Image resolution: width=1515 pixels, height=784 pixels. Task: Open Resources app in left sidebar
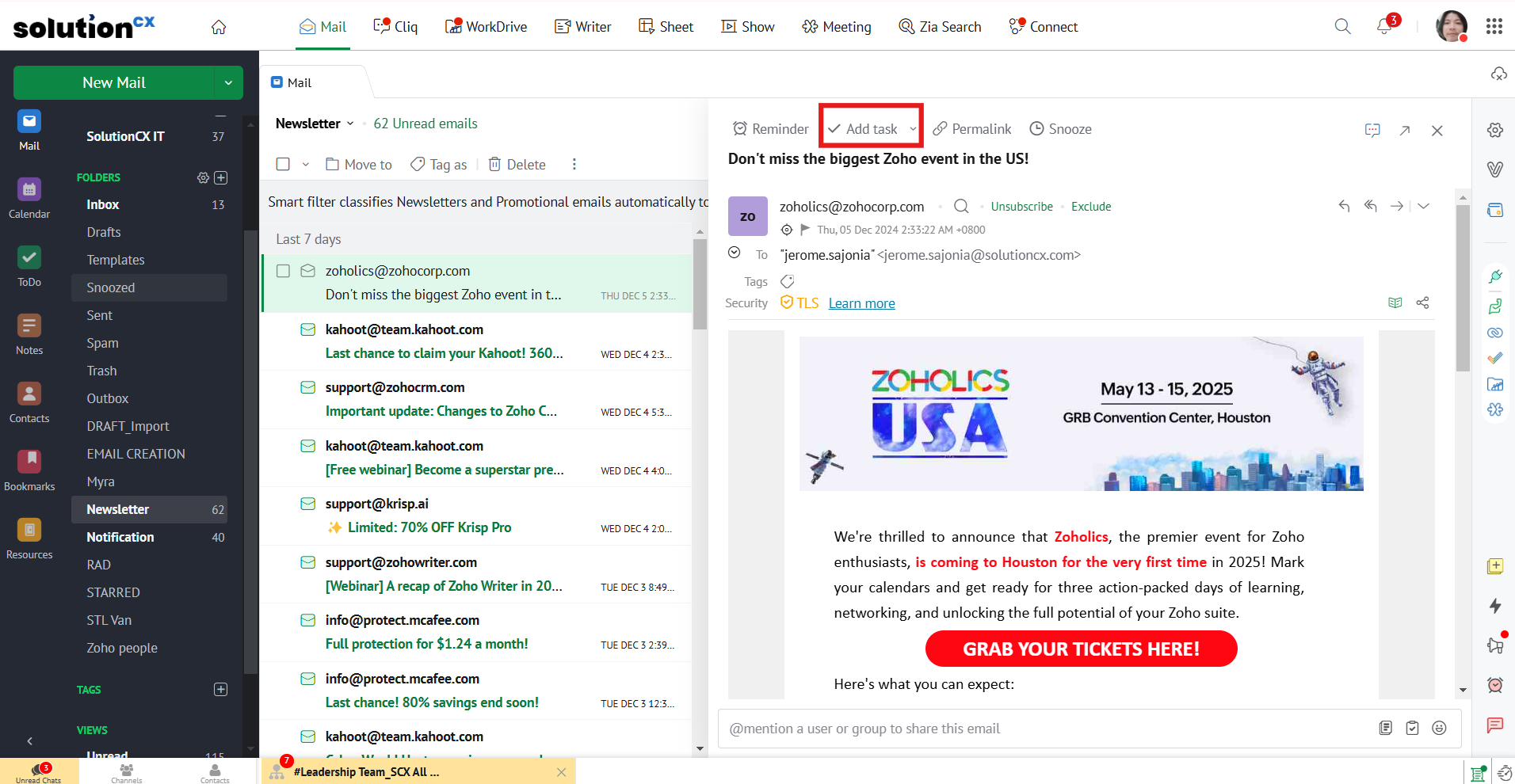[x=29, y=539]
